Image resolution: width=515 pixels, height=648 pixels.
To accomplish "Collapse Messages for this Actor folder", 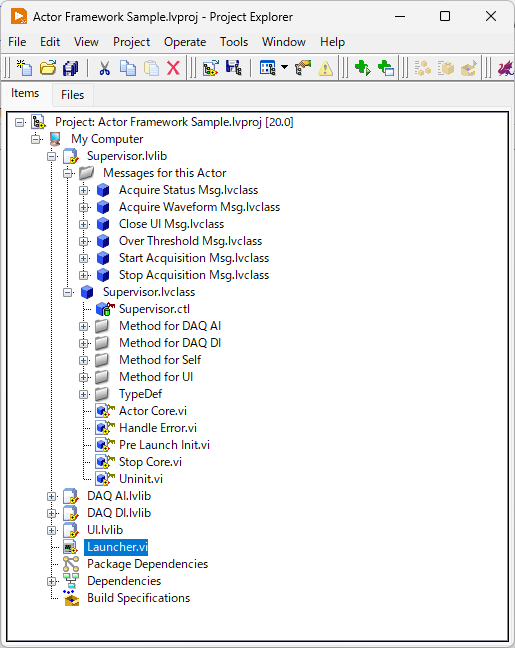I will [x=68, y=173].
